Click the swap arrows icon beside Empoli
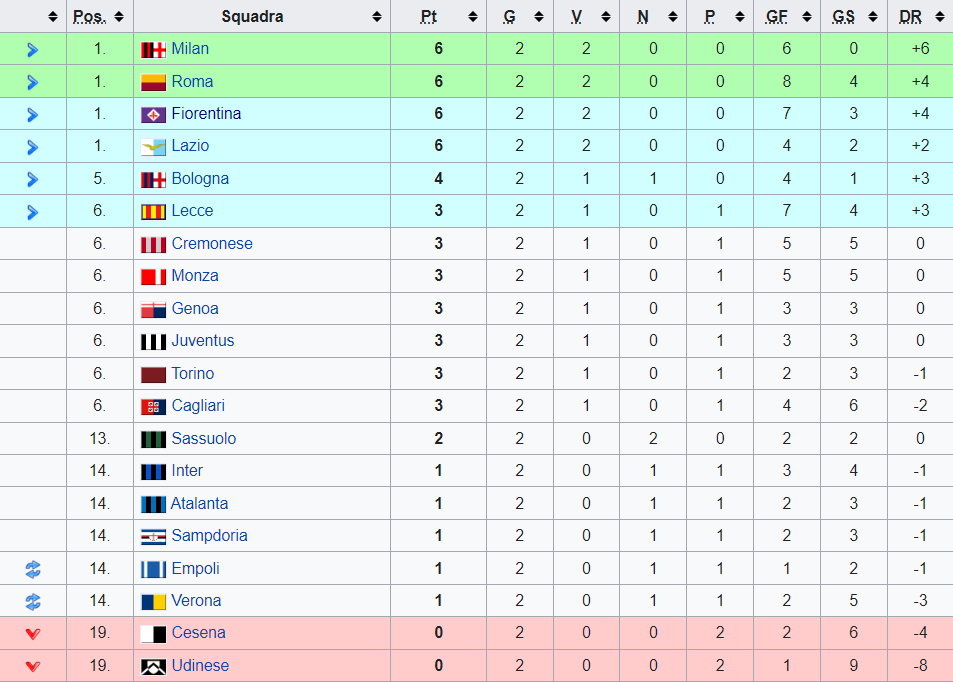The width and height of the screenshot is (953, 682). tap(33, 570)
